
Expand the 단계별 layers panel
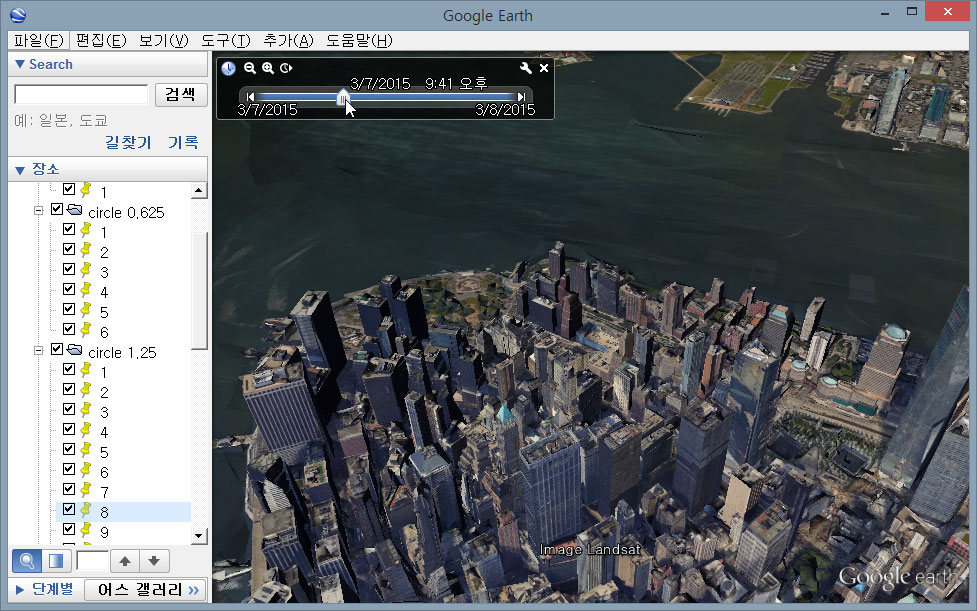20,589
